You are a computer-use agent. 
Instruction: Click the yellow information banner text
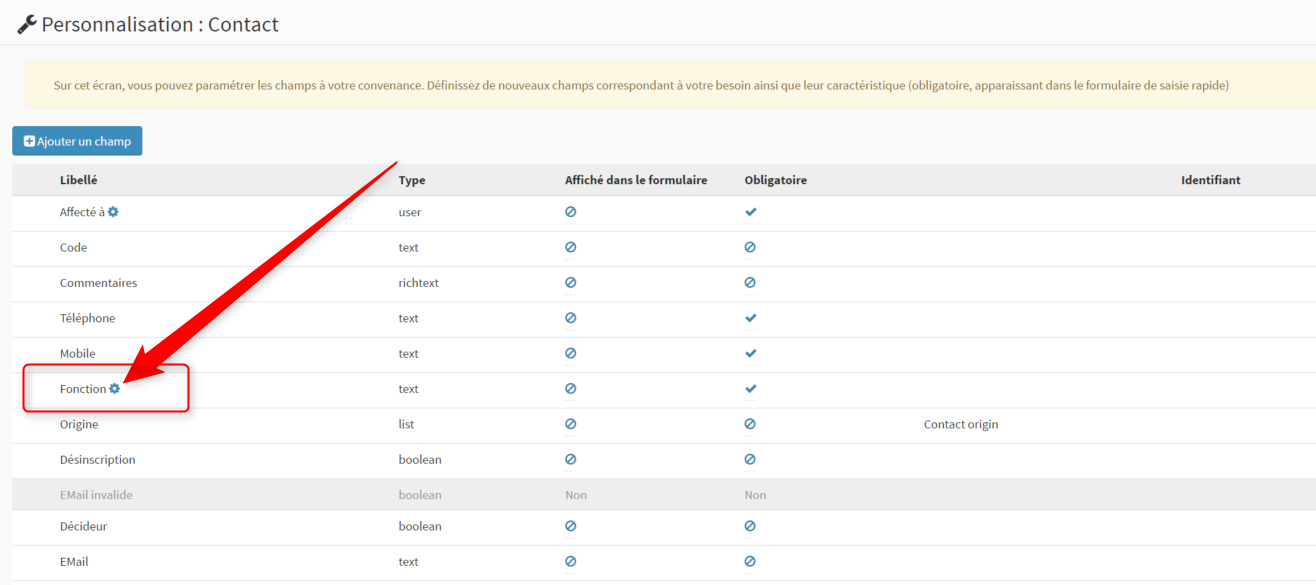point(641,85)
